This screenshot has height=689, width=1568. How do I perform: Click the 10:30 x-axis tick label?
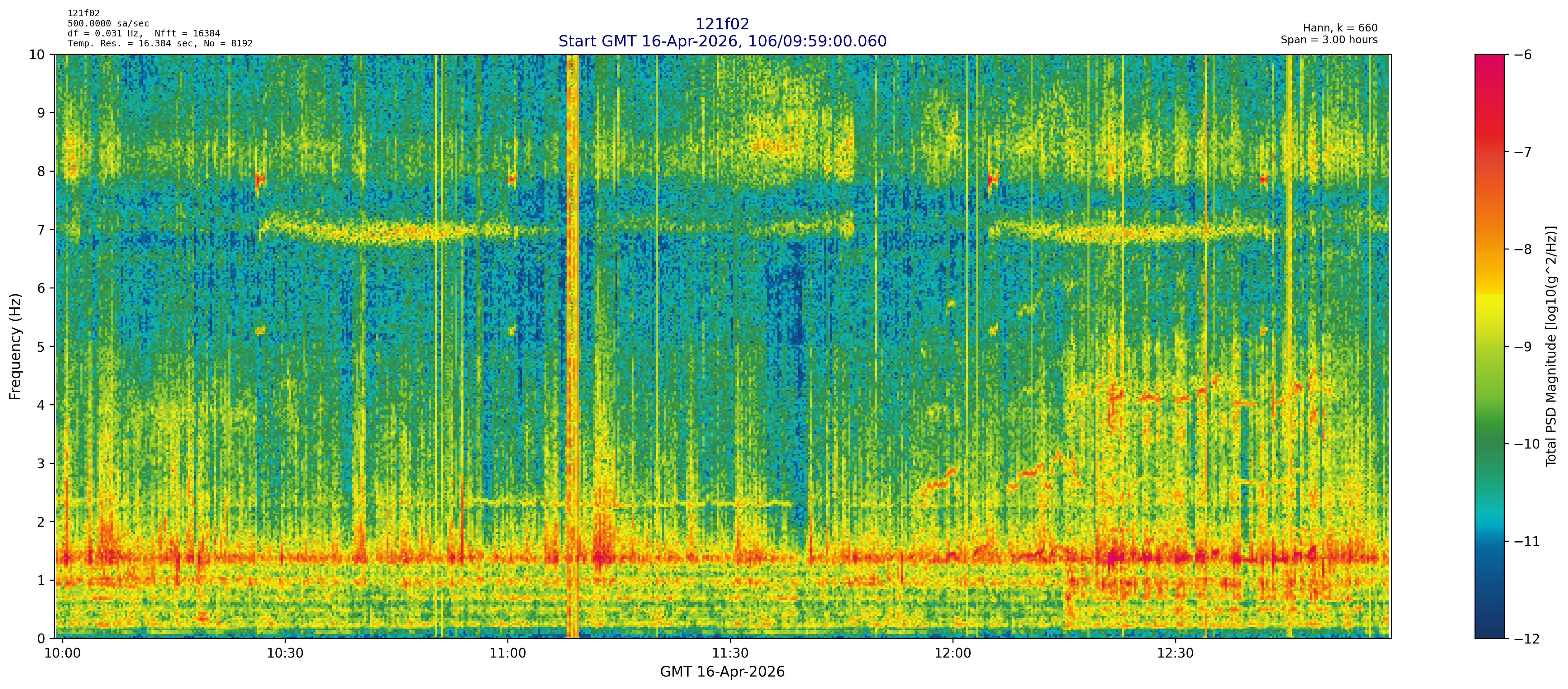(x=285, y=654)
